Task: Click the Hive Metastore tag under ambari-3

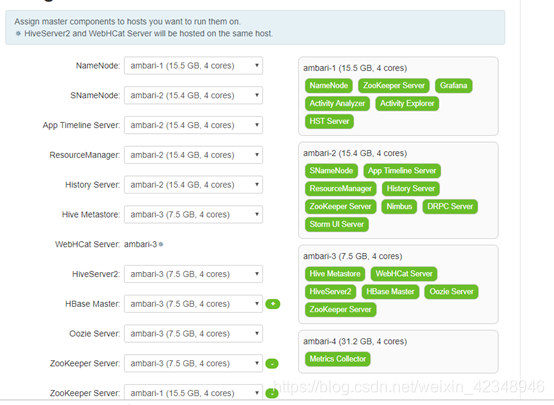Action: pyautogui.click(x=335, y=274)
